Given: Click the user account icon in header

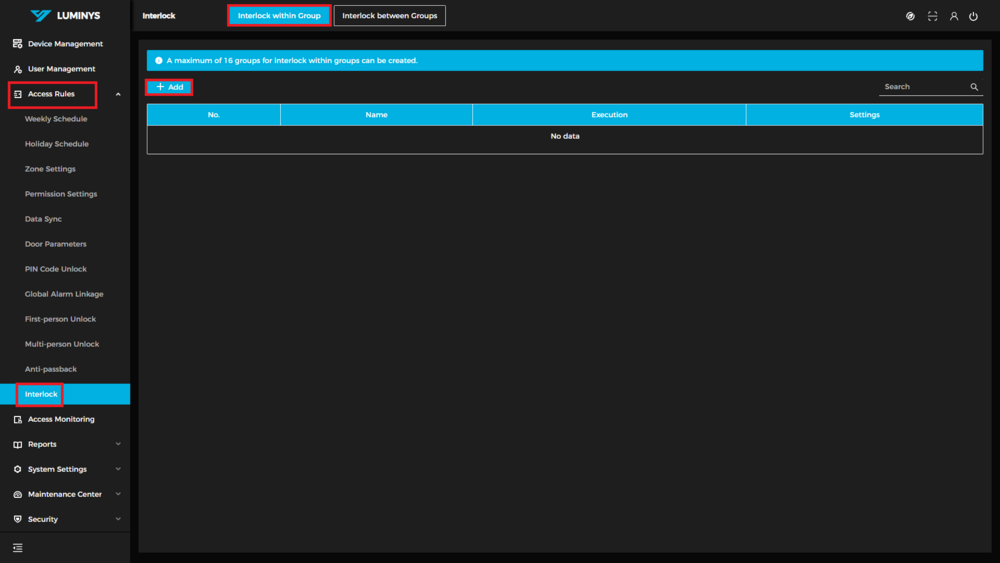Looking at the screenshot, I should [x=954, y=16].
